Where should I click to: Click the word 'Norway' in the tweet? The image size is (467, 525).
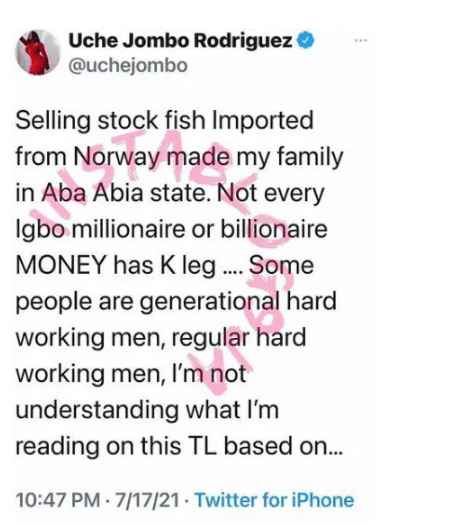point(117,157)
